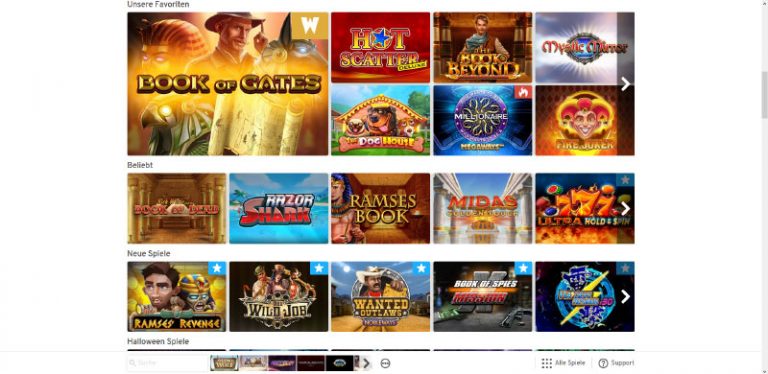Click the W badge on Book of Gates

(x=310, y=25)
